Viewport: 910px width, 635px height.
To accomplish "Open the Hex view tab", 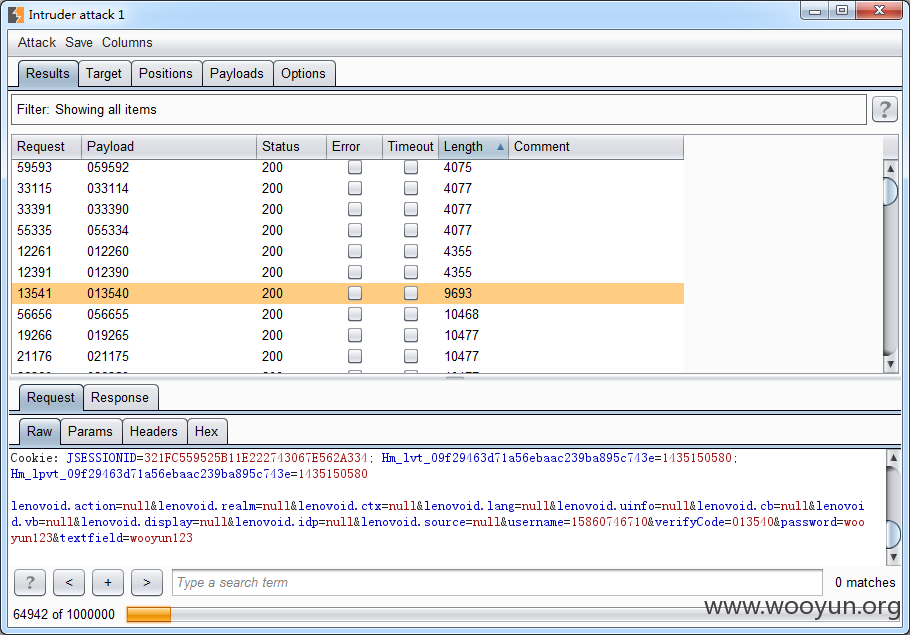I will (x=207, y=431).
